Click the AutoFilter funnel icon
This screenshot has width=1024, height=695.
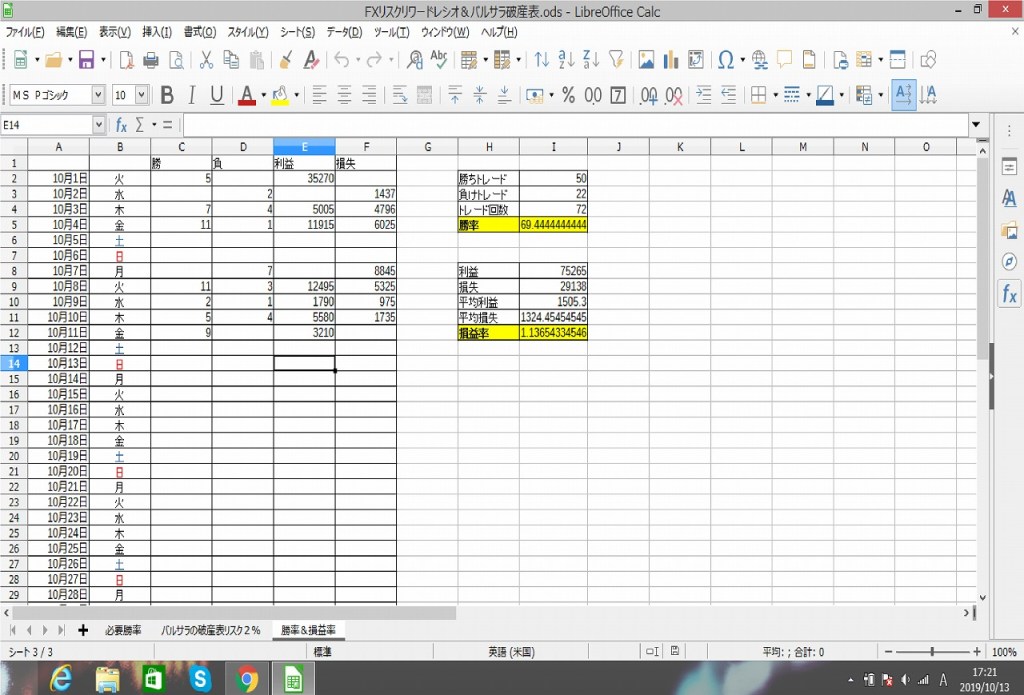tap(617, 60)
